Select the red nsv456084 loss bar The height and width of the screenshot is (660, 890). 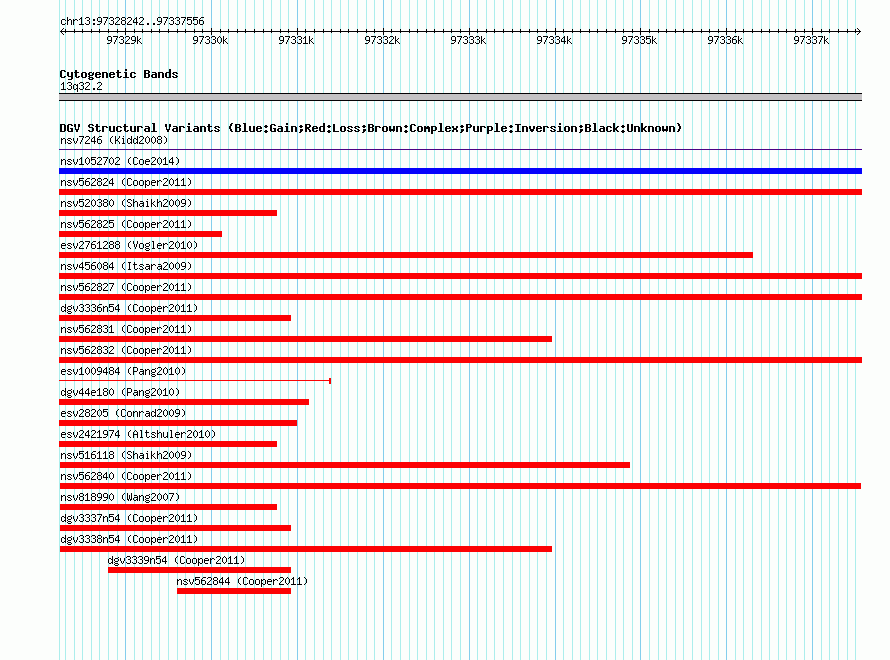[460, 276]
